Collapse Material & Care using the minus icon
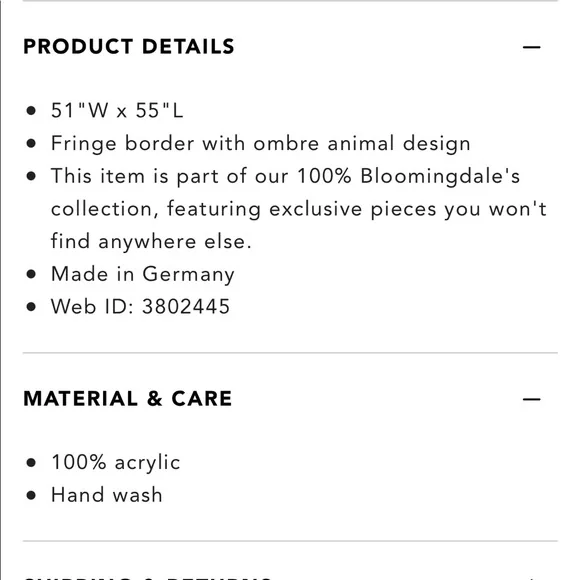Screen dimensions: 580x580 coord(532,399)
